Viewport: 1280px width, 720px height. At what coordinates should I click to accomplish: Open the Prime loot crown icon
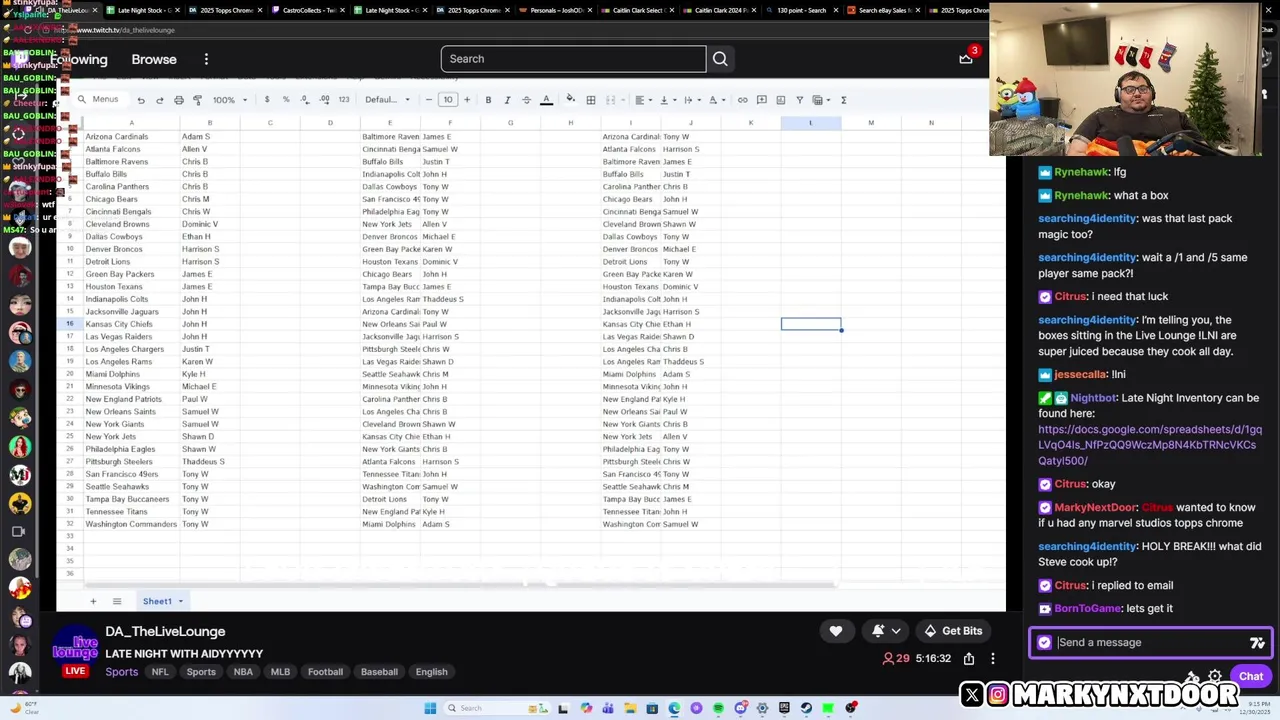point(966,58)
